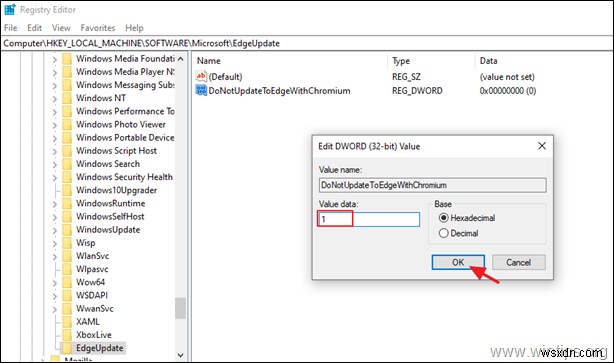Open the Favorites menu
This screenshot has height=363, width=614.
98,28
